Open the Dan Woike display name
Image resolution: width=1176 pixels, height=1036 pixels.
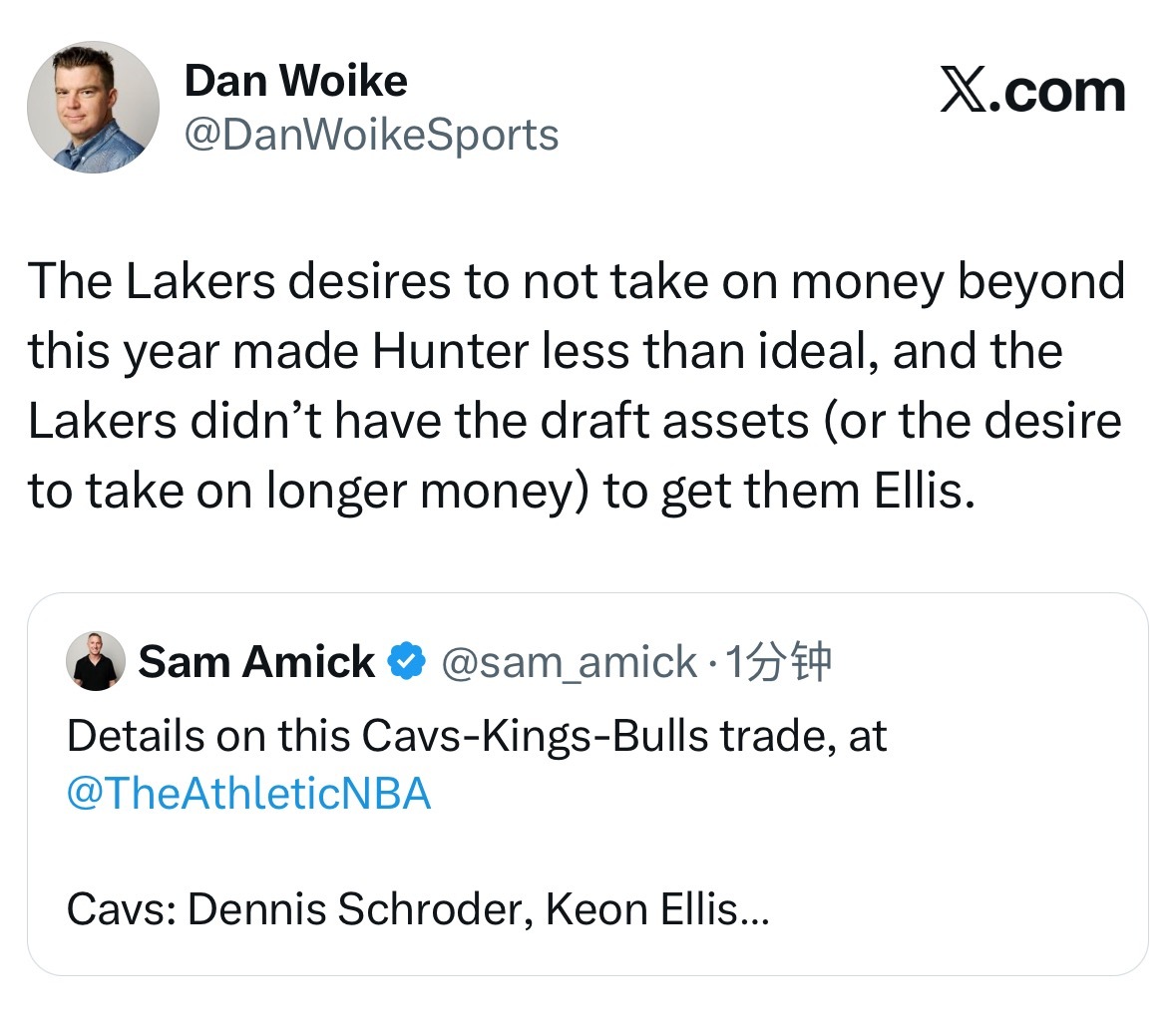[x=296, y=81]
